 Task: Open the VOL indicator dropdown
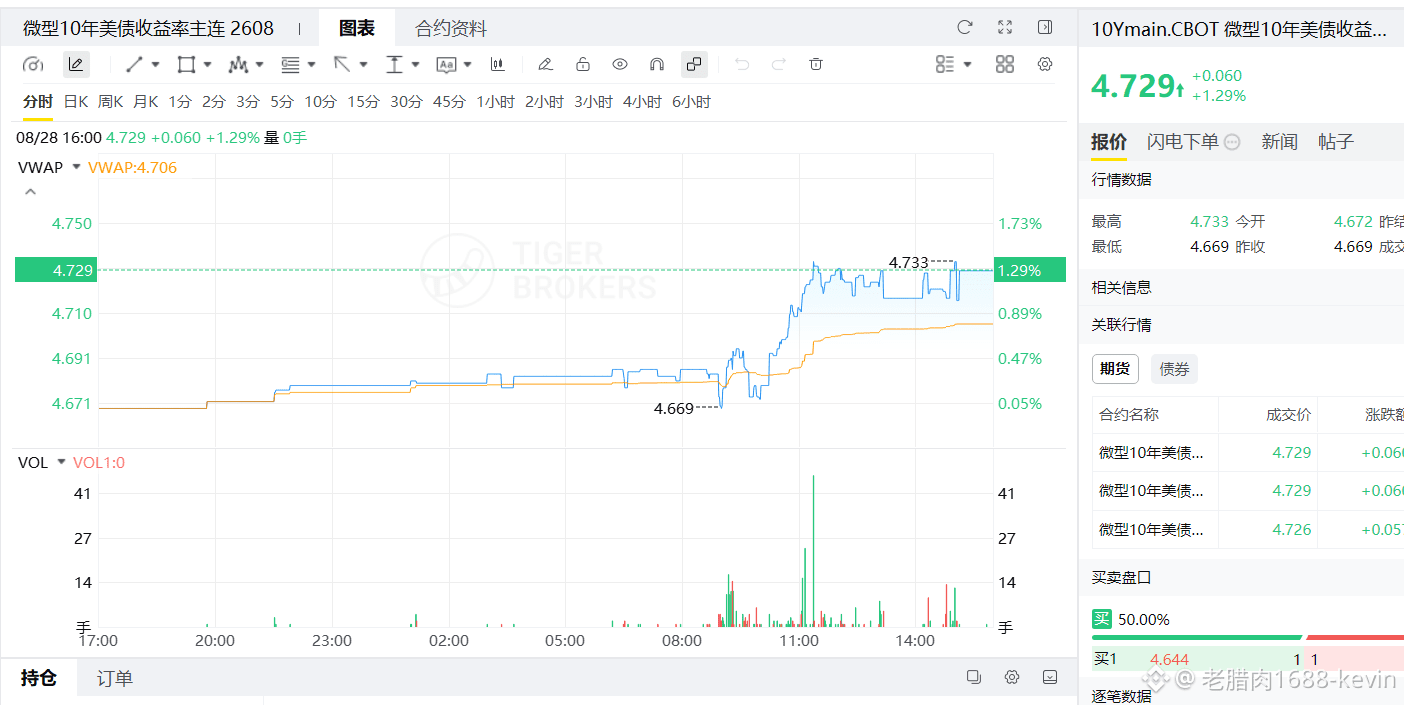coord(61,462)
